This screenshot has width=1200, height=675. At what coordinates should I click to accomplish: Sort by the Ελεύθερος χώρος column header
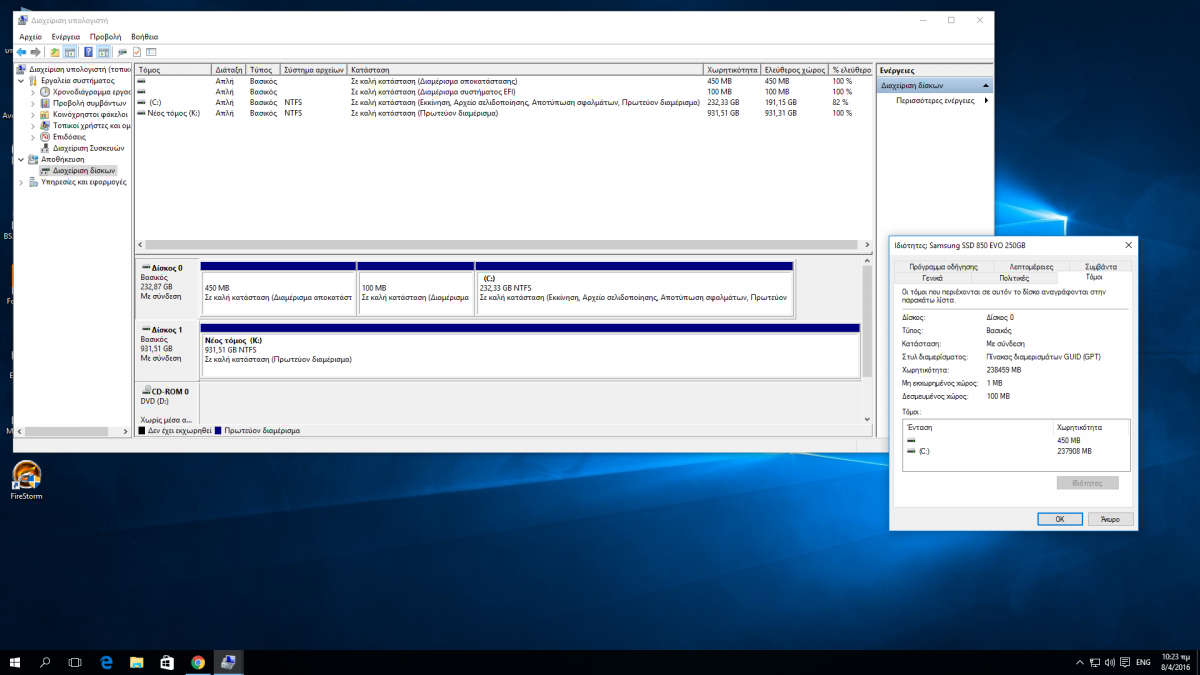pyautogui.click(x=795, y=70)
